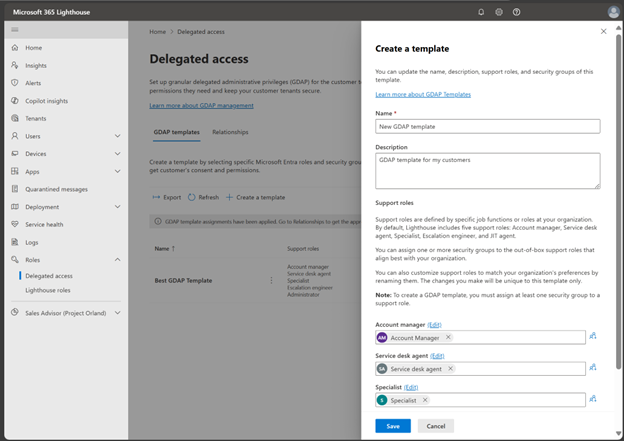Image resolution: width=624 pixels, height=441 pixels.
Task: Expand Sales Advisor menu chevron
Action: [117, 312]
